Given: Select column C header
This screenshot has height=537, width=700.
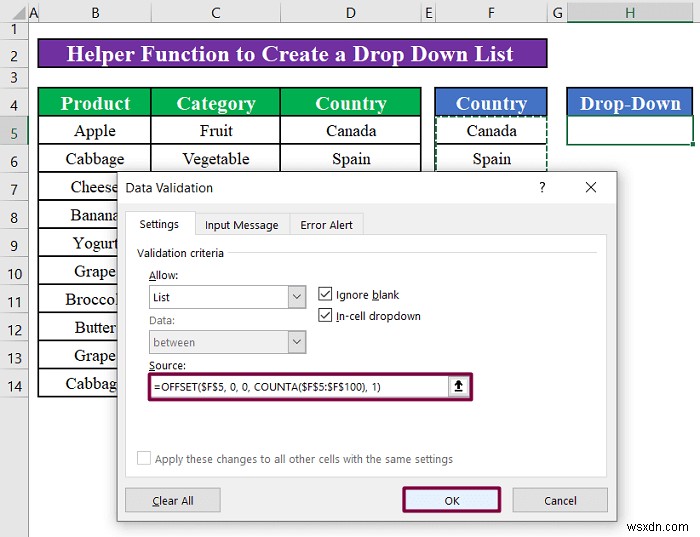Looking at the screenshot, I should 216,13.
